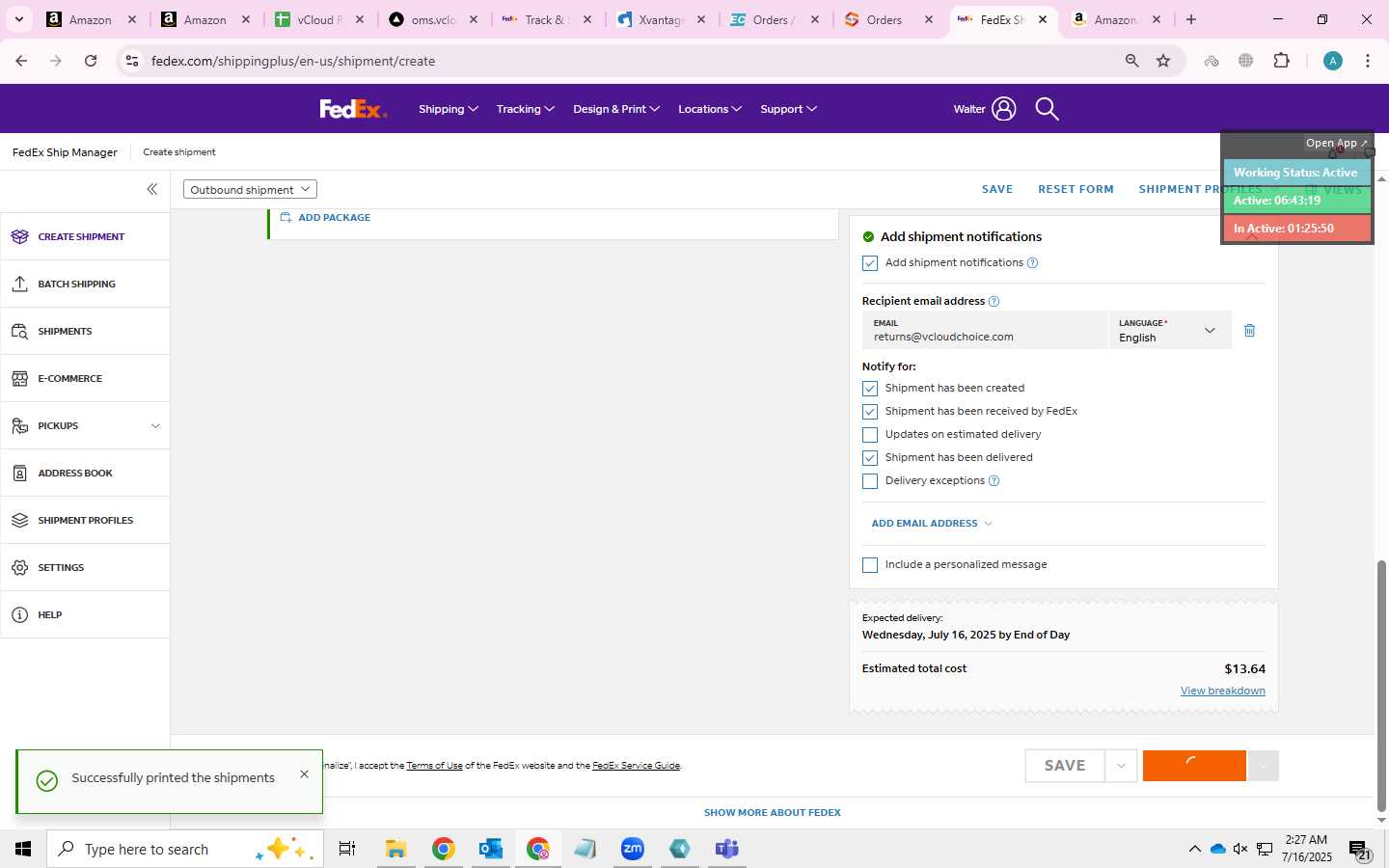This screenshot has height=868, width=1389.
Task: Open File Explorer from the taskbar
Action: (395, 849)
